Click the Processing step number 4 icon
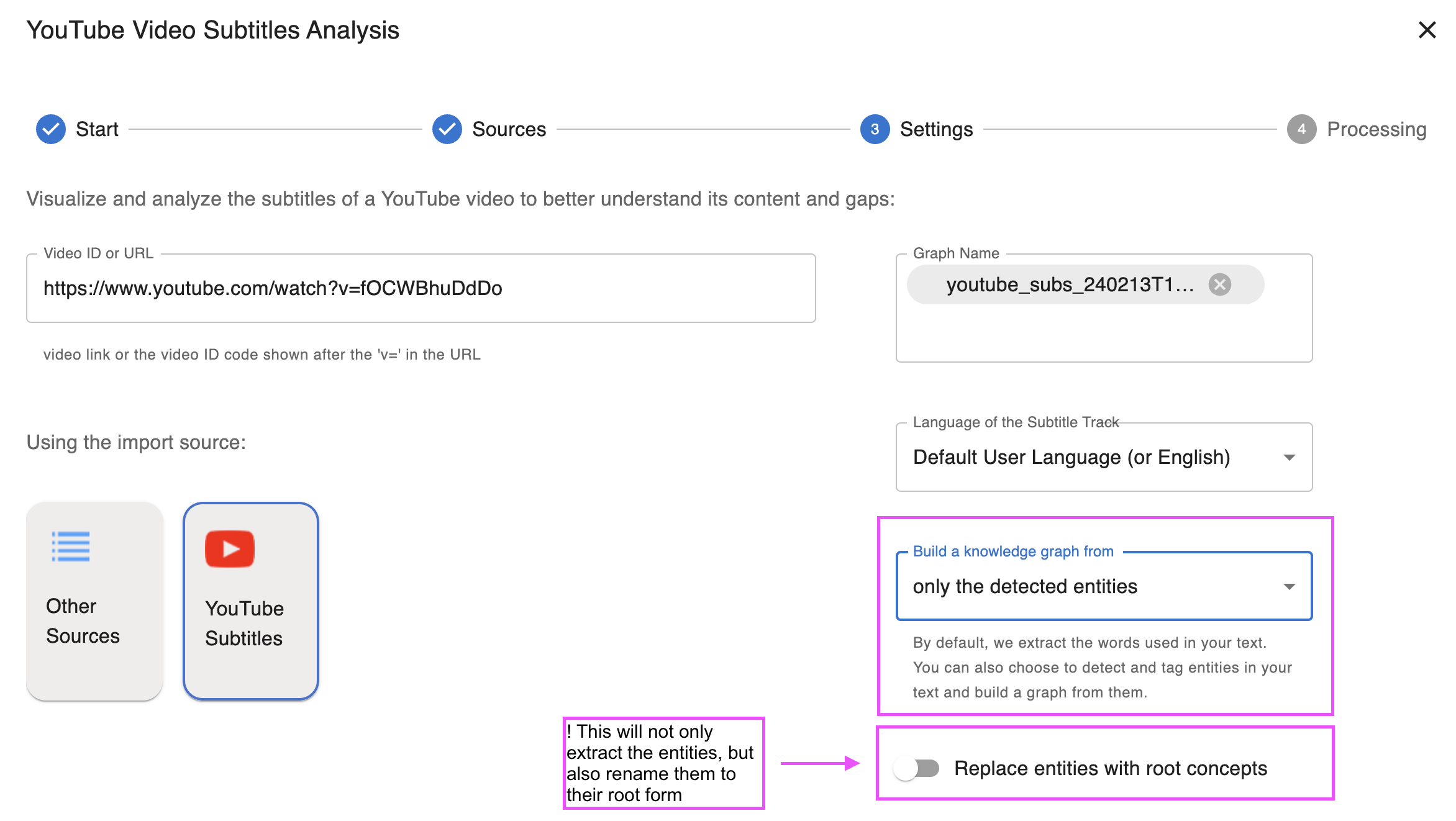1456x821 pixels. click(x=1301, y=129)
